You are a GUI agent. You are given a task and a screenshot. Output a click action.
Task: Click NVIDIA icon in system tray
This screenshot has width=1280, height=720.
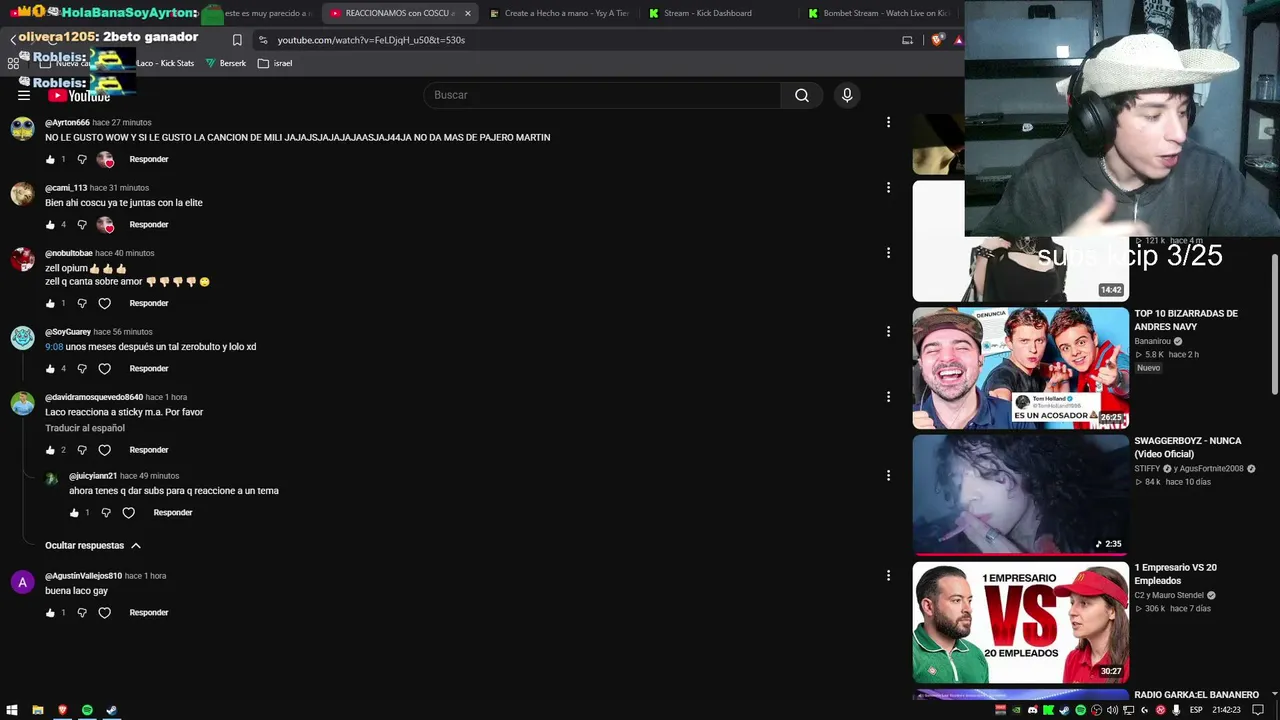[x=1016, y=710]
